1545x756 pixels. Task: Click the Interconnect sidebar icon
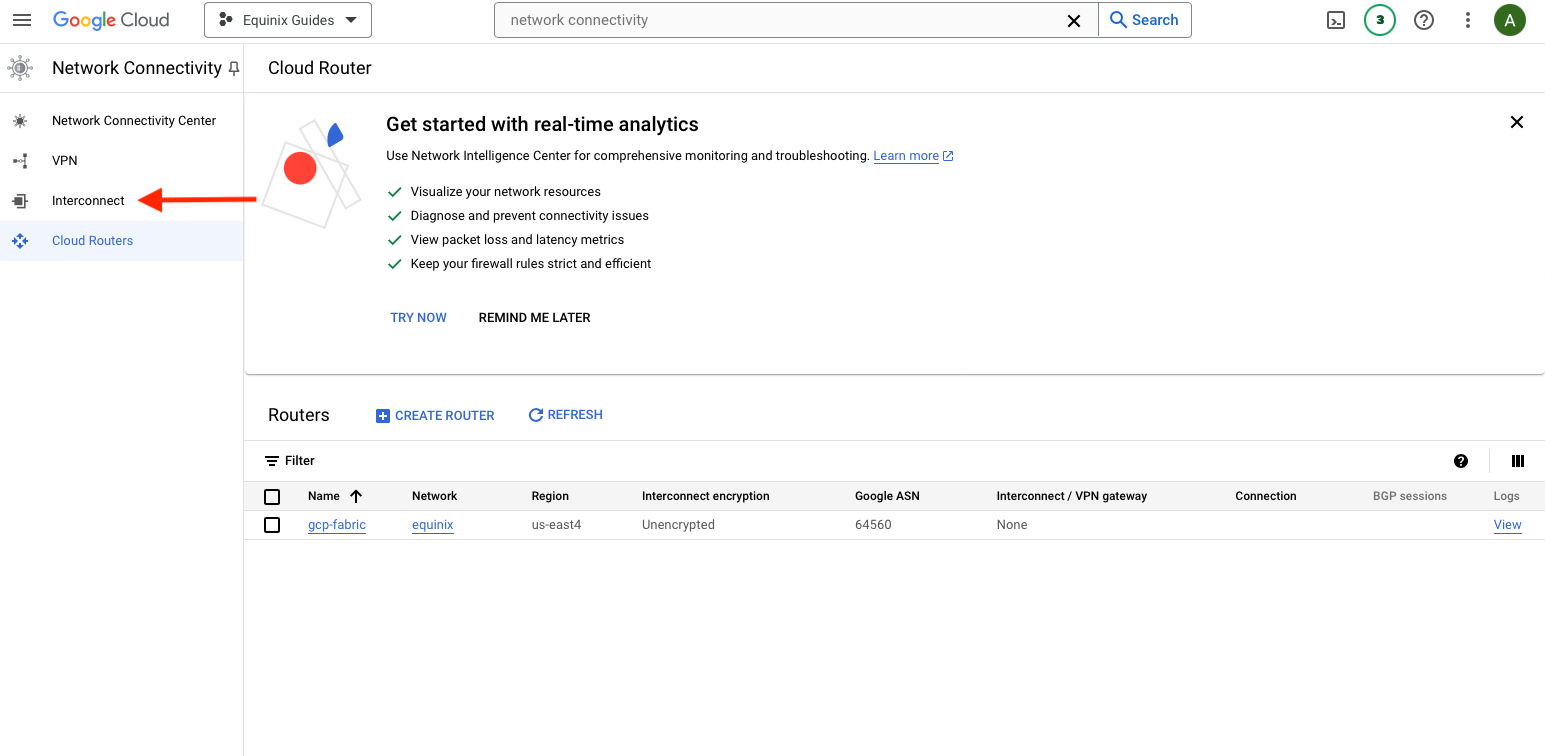pos(20,200)
